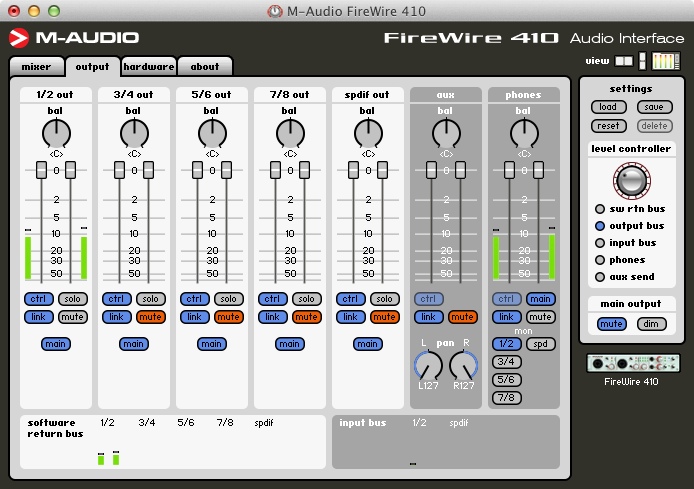
Task: Click the aux L pan knob
Action: pyautogui.click(x=428, y=366)
